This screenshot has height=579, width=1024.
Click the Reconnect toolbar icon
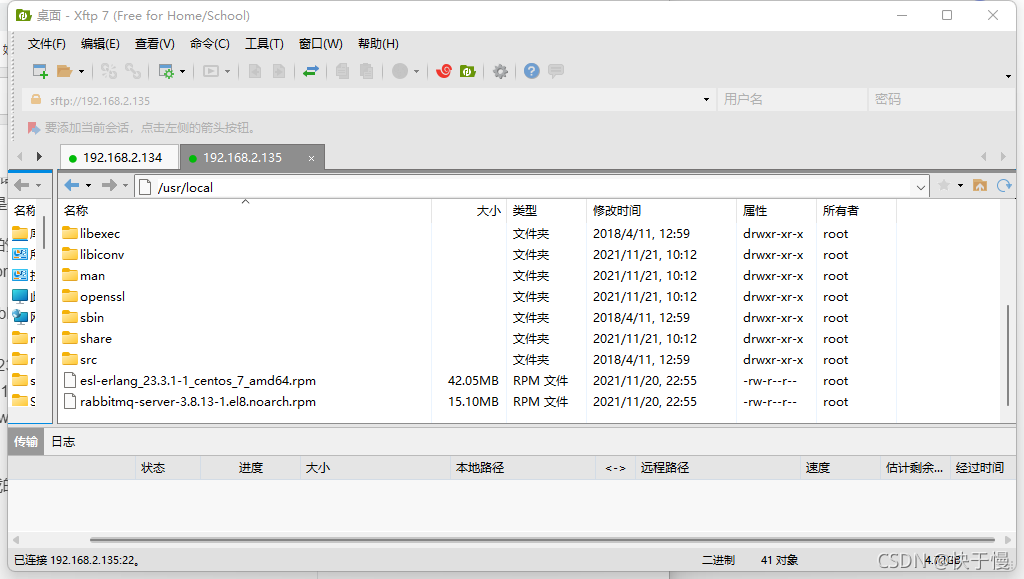pos(109,71)
